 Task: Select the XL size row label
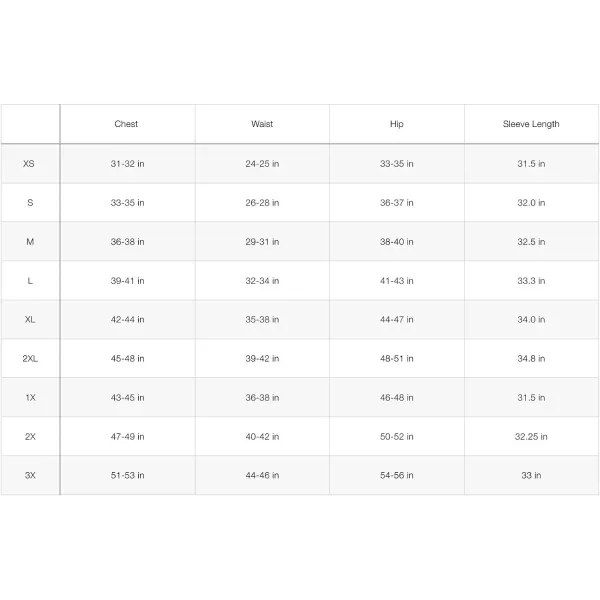click(x=30, y=320)
